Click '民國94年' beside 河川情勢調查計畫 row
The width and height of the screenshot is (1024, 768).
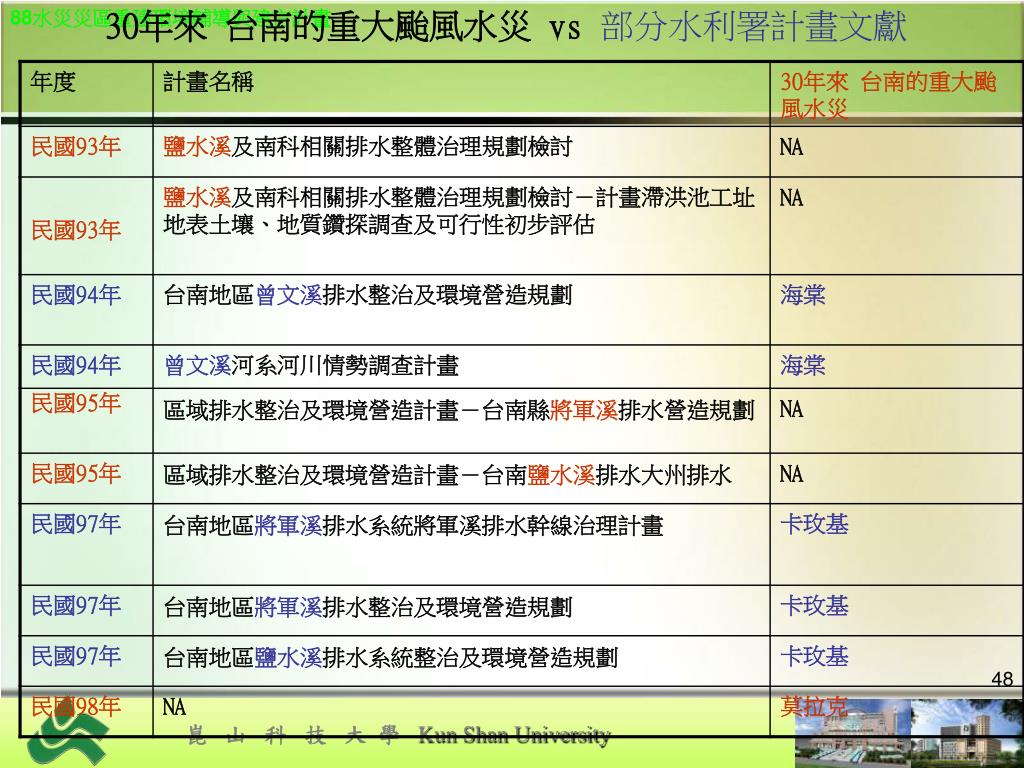[x=76, y=365]
